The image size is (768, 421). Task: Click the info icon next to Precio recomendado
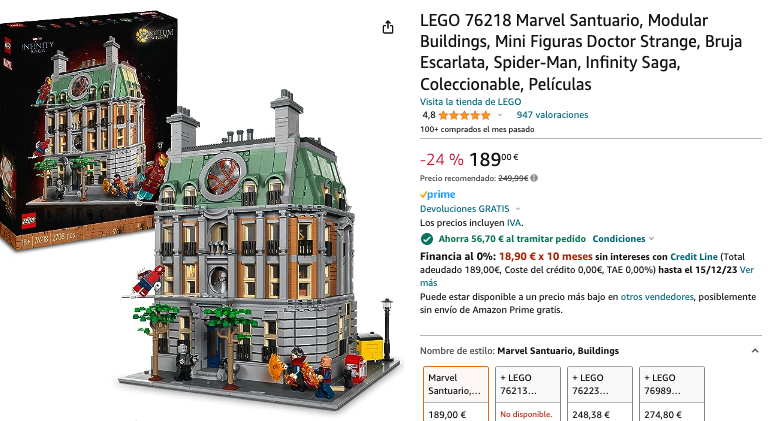pyautogui.click(x=534, y=178)
